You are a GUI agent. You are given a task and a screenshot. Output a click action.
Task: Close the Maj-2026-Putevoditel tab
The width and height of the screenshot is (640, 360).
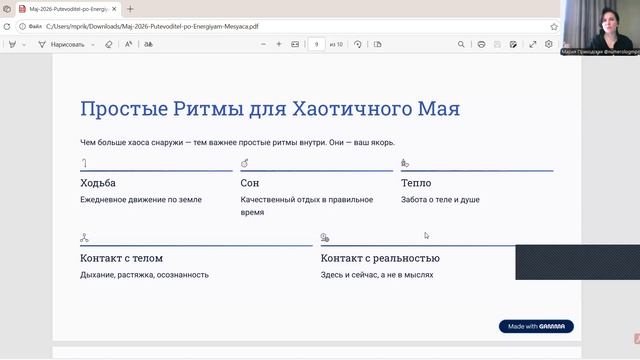114,9
